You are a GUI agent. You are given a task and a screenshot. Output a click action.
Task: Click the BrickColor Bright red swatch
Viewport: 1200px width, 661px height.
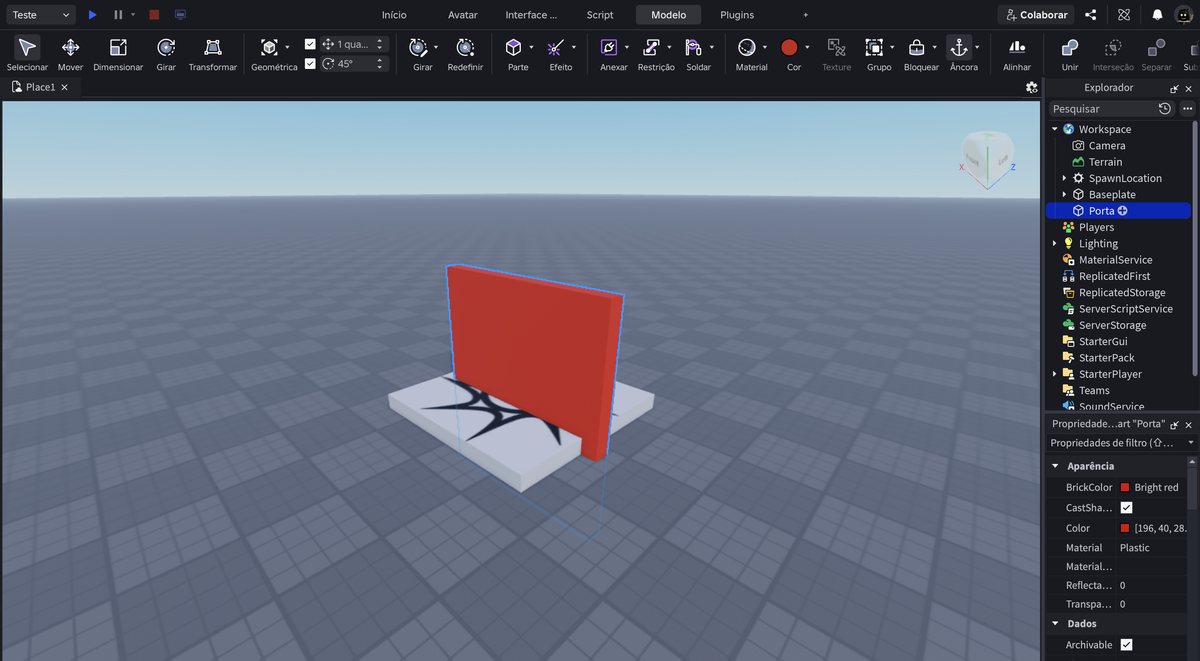tap(1125, 488)
